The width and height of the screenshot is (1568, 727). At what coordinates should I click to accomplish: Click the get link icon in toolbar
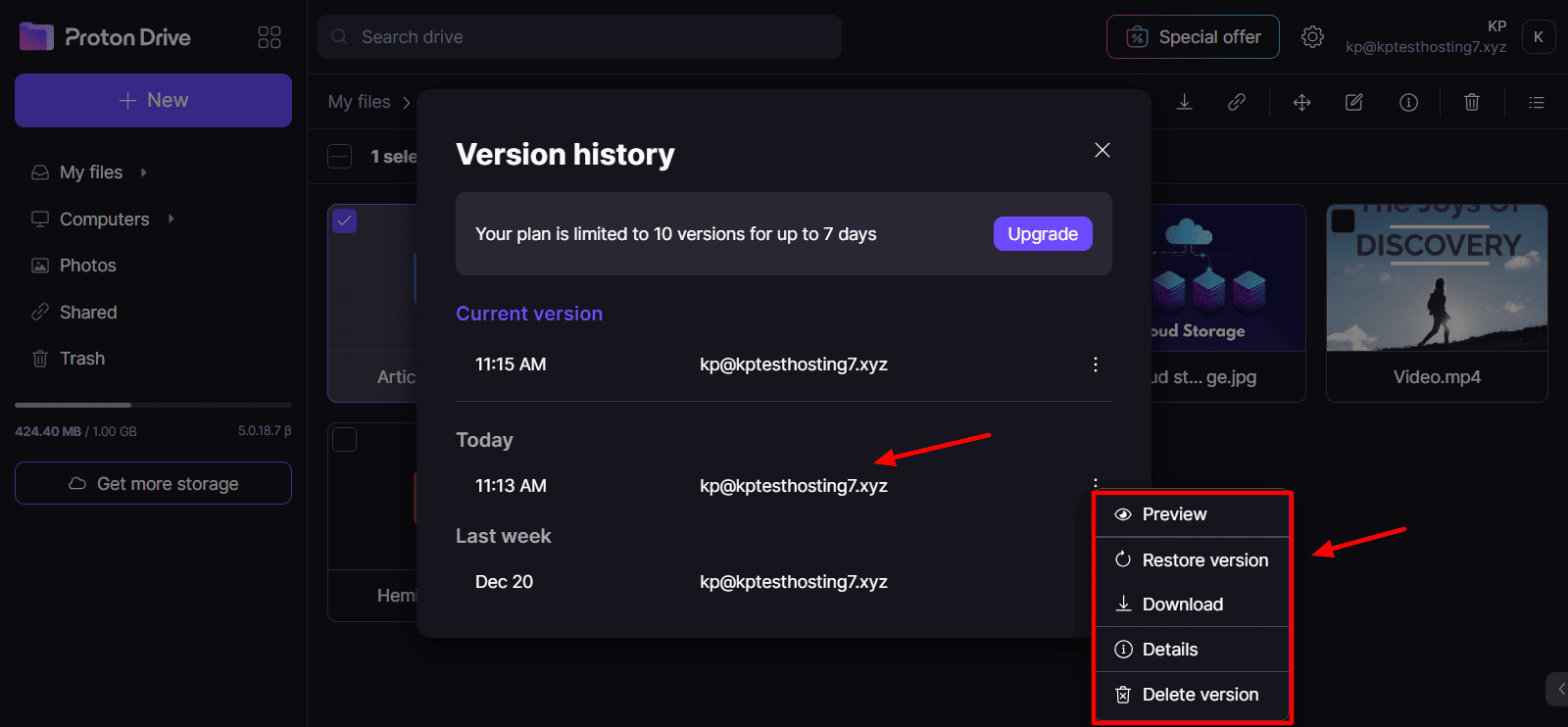point(1237,102)
